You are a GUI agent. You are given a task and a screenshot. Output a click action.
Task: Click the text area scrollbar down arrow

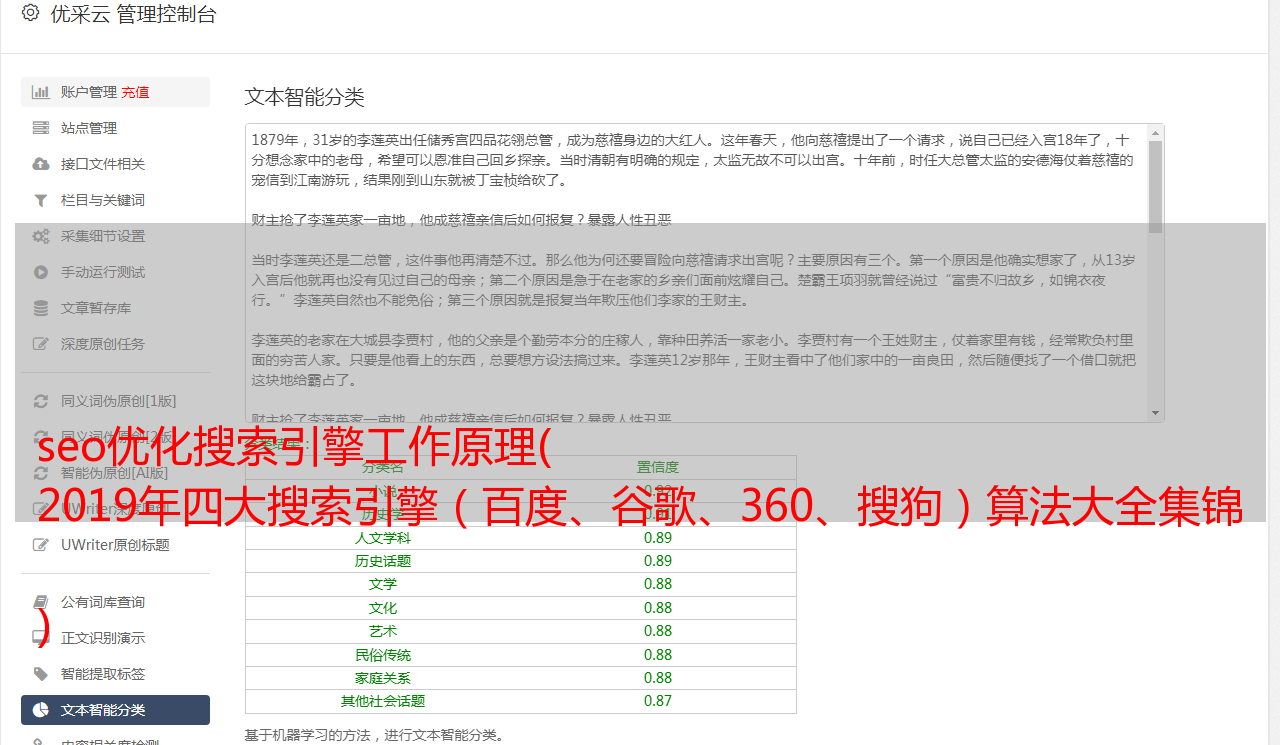click(x=1156, y=413)
